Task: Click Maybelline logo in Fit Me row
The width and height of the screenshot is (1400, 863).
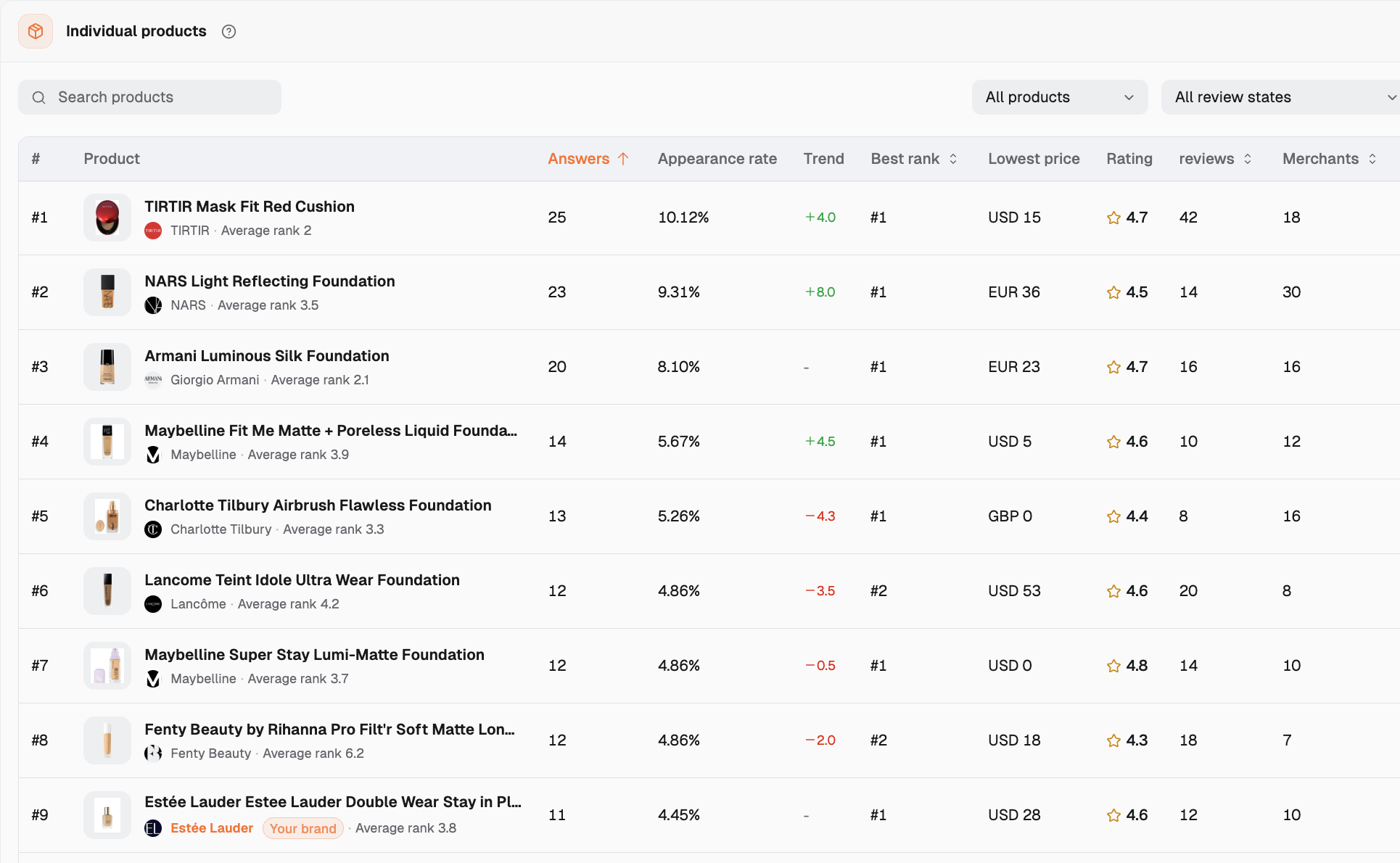Action: pos(153,455)
